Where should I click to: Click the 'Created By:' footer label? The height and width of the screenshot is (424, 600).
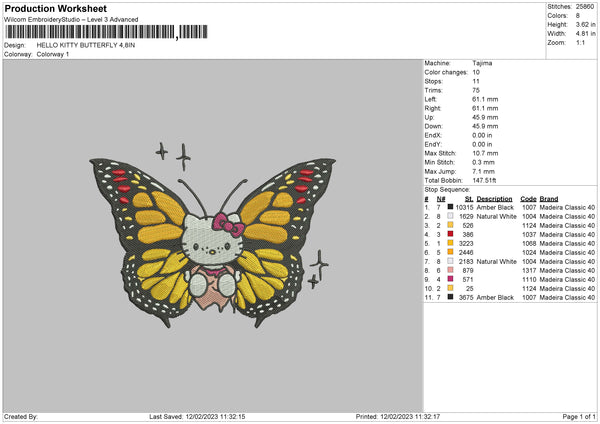(x=21, y=417)
